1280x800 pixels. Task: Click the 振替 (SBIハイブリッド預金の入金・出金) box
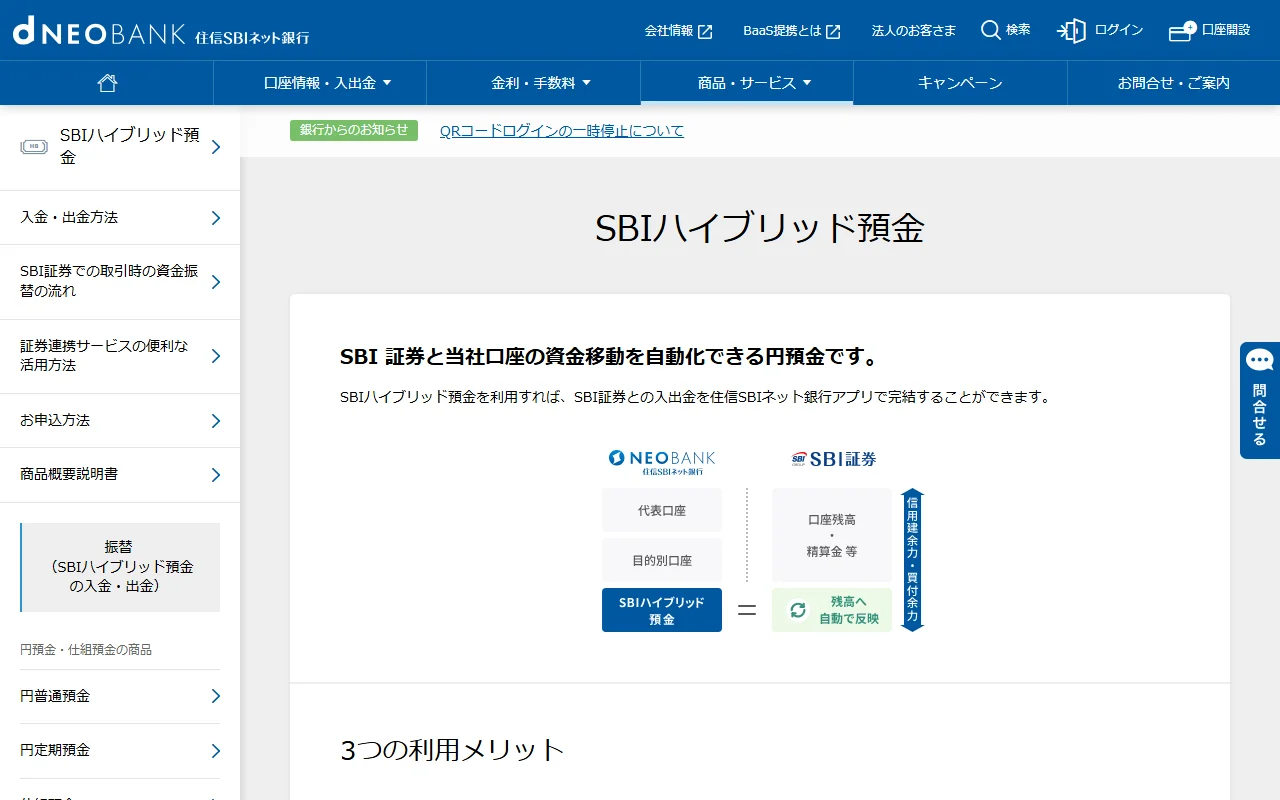point(120,567)
